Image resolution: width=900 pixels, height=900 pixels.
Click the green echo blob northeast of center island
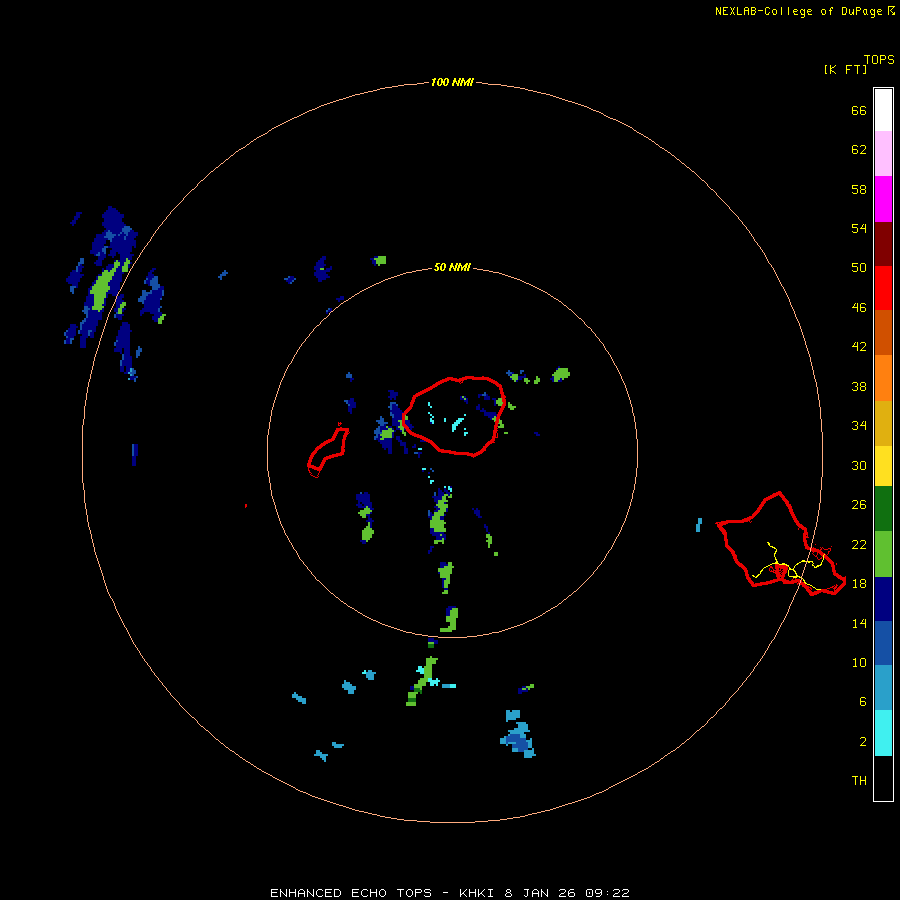coord(561,375)
